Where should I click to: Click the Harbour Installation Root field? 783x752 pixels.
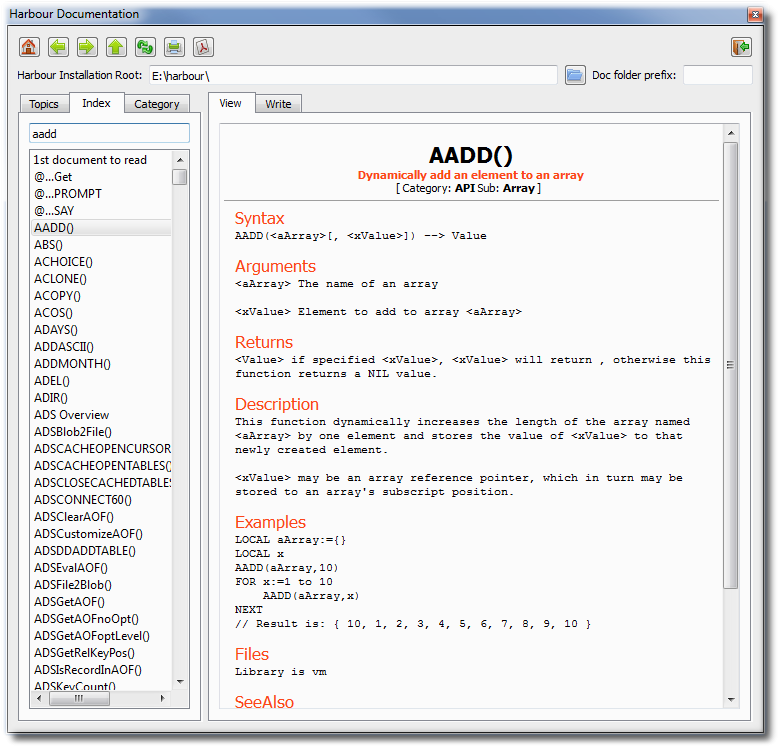[x=353, y=75]
